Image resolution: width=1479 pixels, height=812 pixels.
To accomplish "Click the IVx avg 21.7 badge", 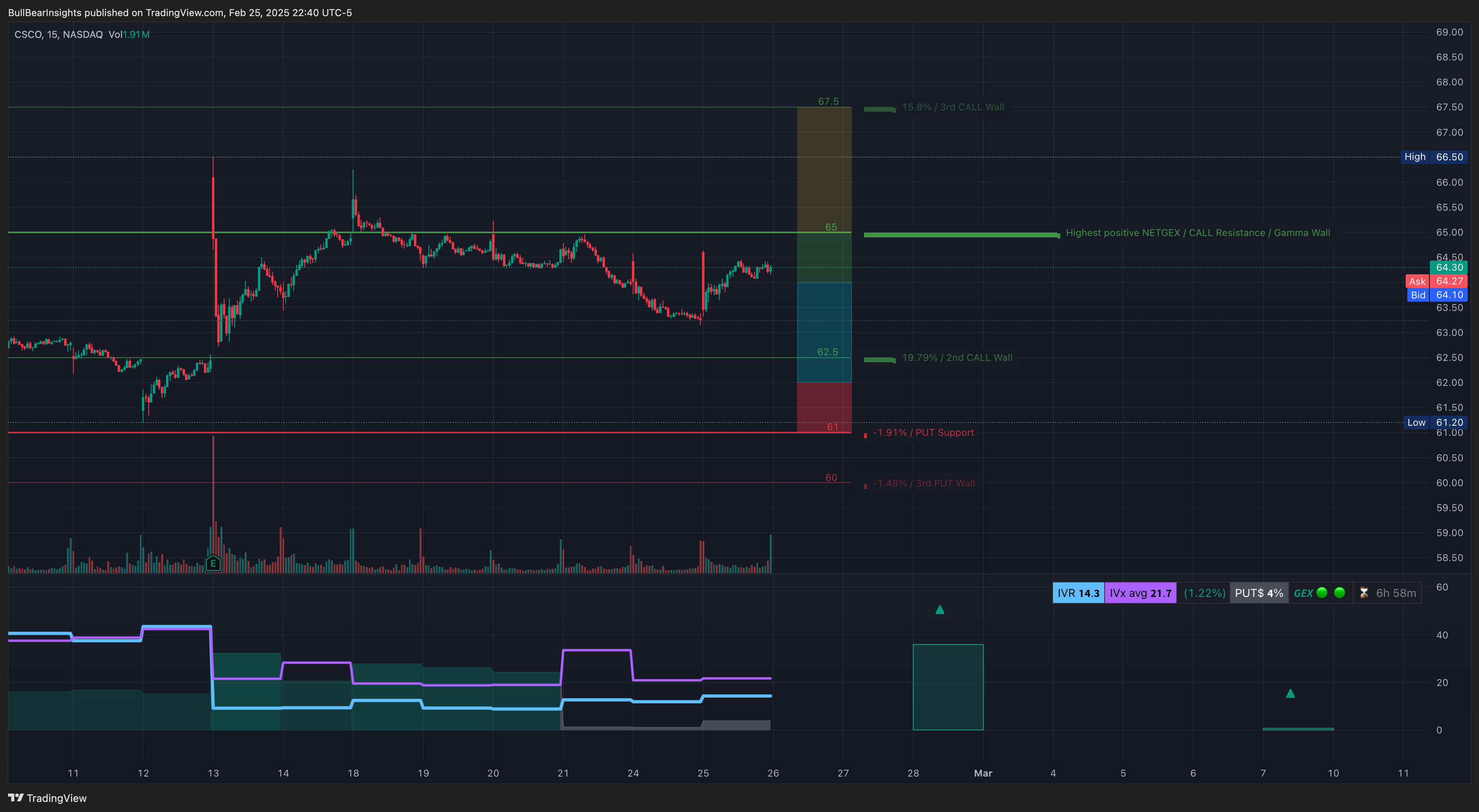I will 1140,593.
